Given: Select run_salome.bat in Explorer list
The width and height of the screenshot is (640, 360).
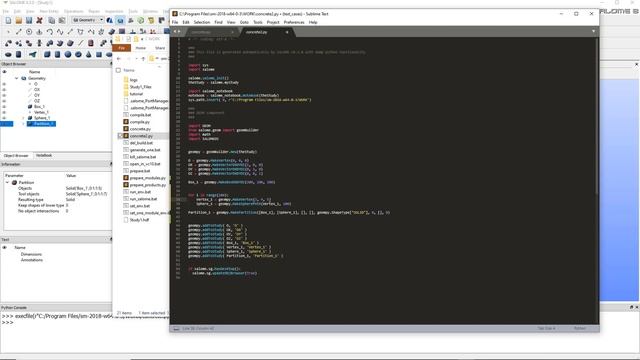Looking at the screenshot, I should click(143, 199).
